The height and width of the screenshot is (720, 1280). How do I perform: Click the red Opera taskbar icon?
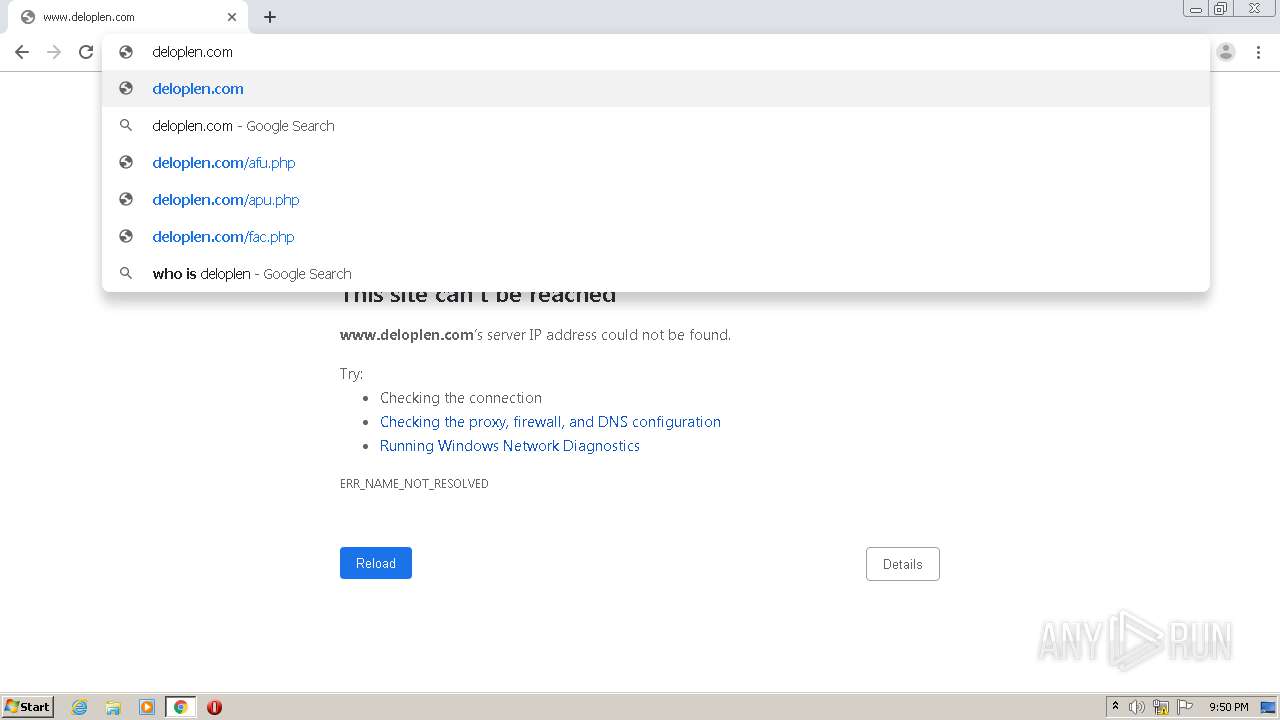(214, 707)
